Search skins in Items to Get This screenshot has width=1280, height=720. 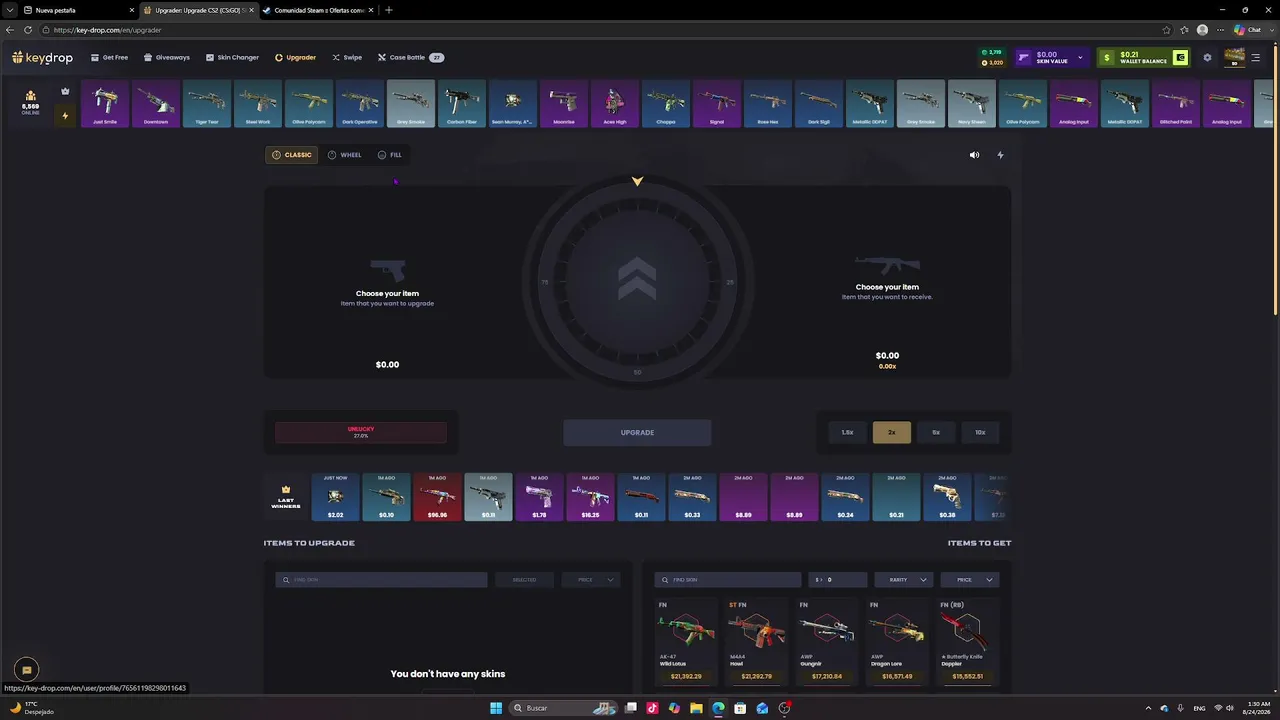tap(727, 580)
